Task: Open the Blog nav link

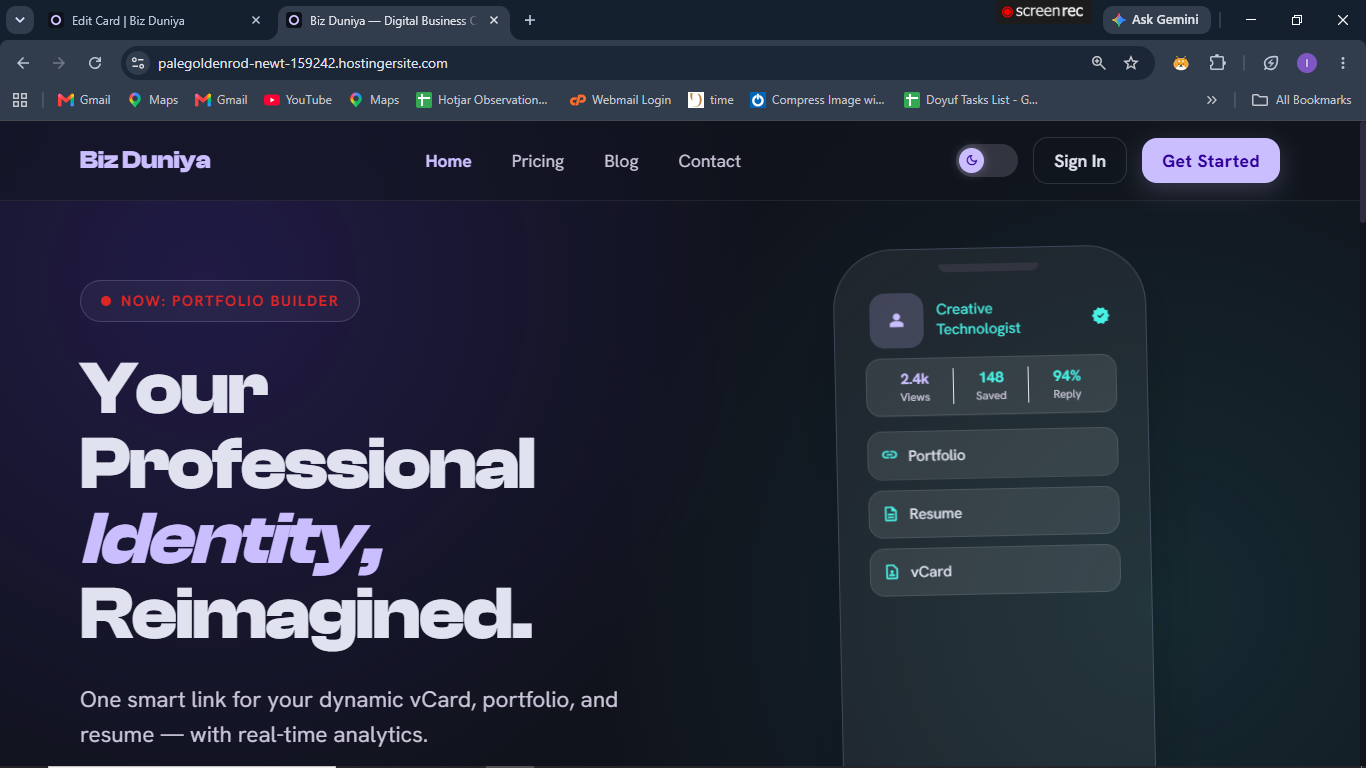Action: click(621, 161)
